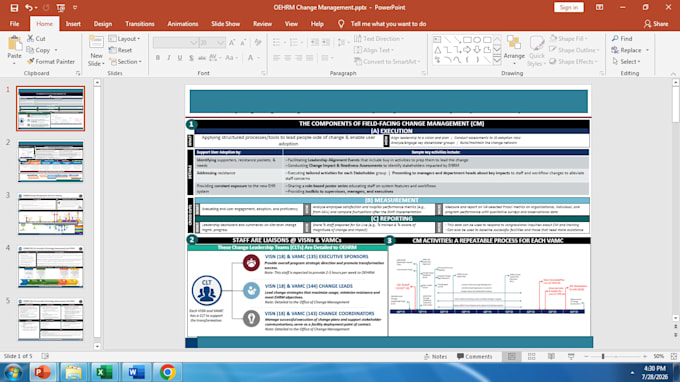
Task: Open Text Direction options
Action: pos(379,39)
